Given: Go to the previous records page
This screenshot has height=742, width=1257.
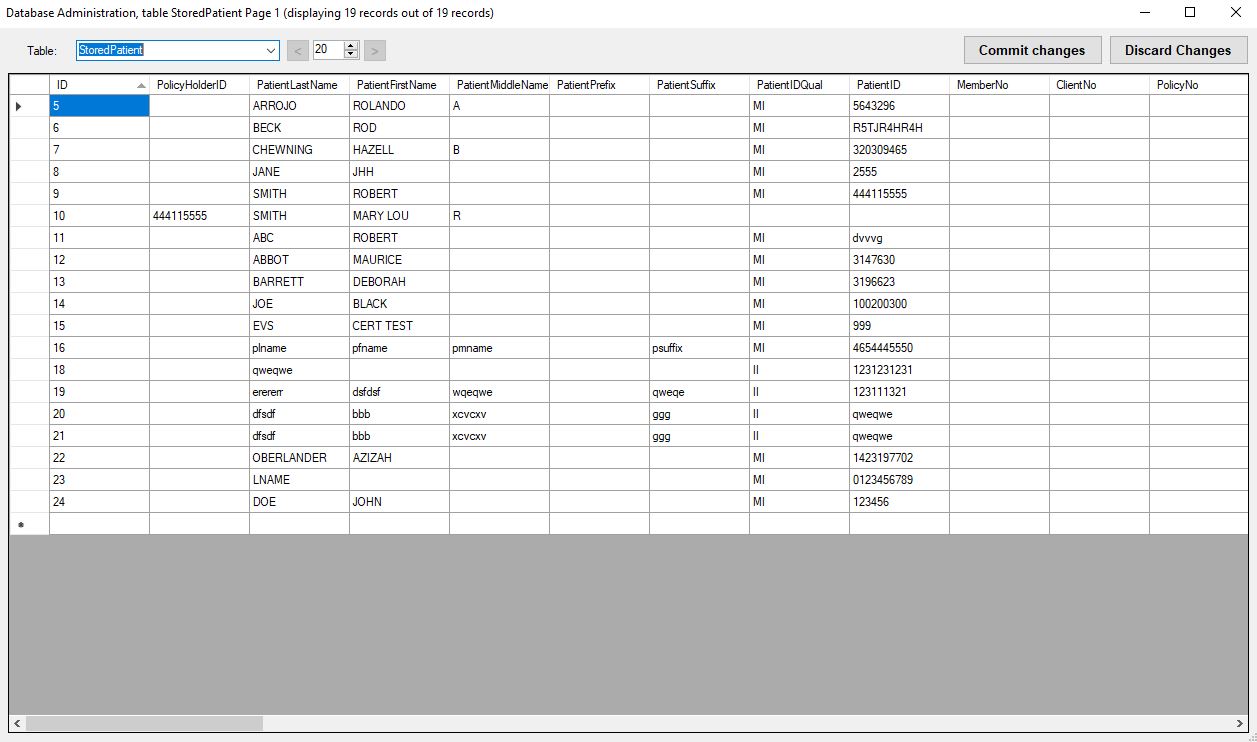Looking at the screenshot, I should pyautogui.click(x=298, y=50).
